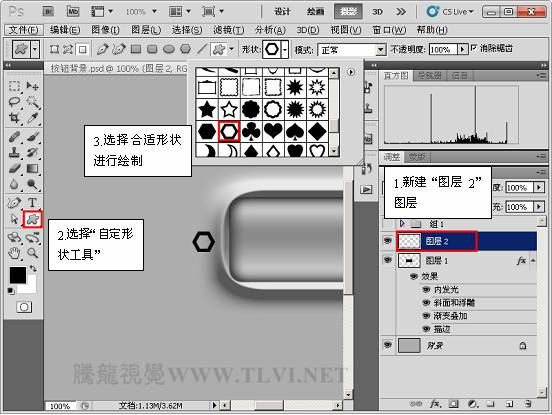Select the Hand tool
Image resolution: width=552 pixels, height=415 pixels.
(14, 253)
